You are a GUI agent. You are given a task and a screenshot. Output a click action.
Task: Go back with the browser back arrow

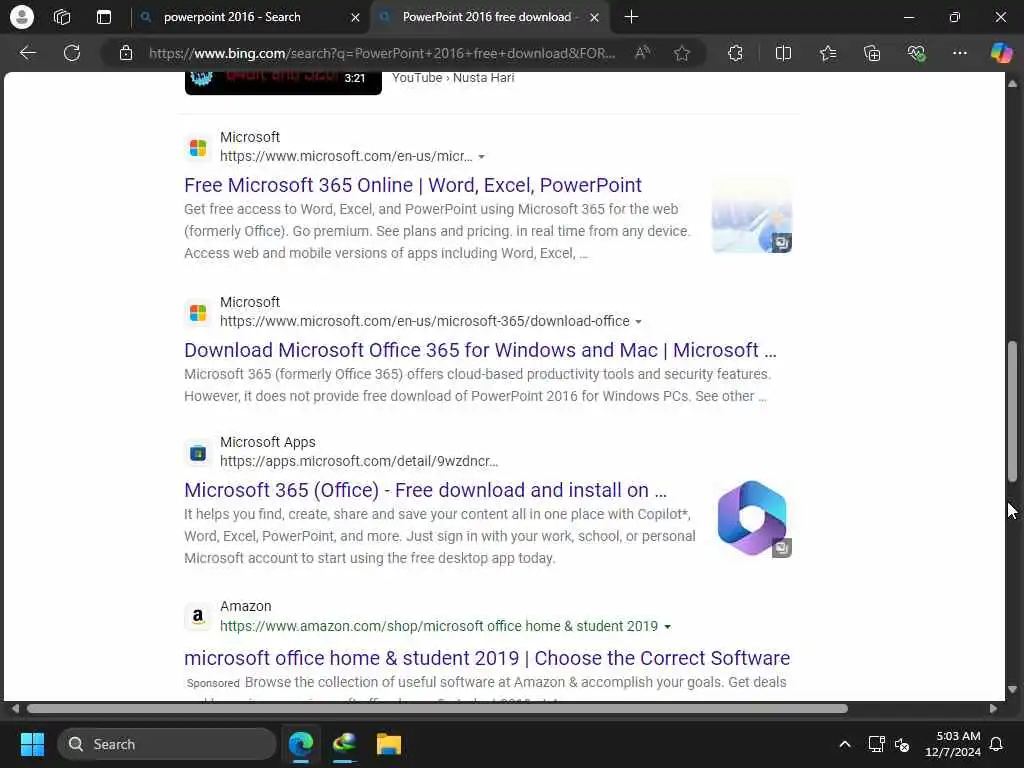click(x=27, y=53)
